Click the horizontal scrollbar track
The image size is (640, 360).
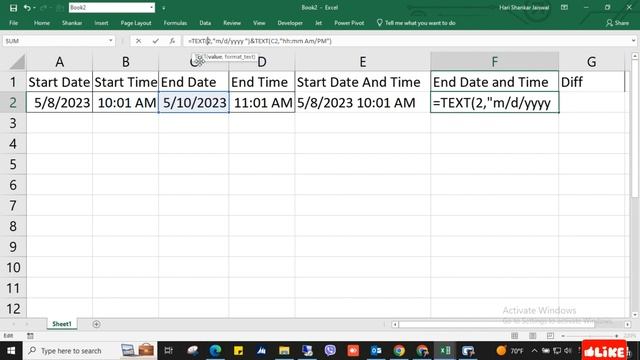click(x=511, y=324)
